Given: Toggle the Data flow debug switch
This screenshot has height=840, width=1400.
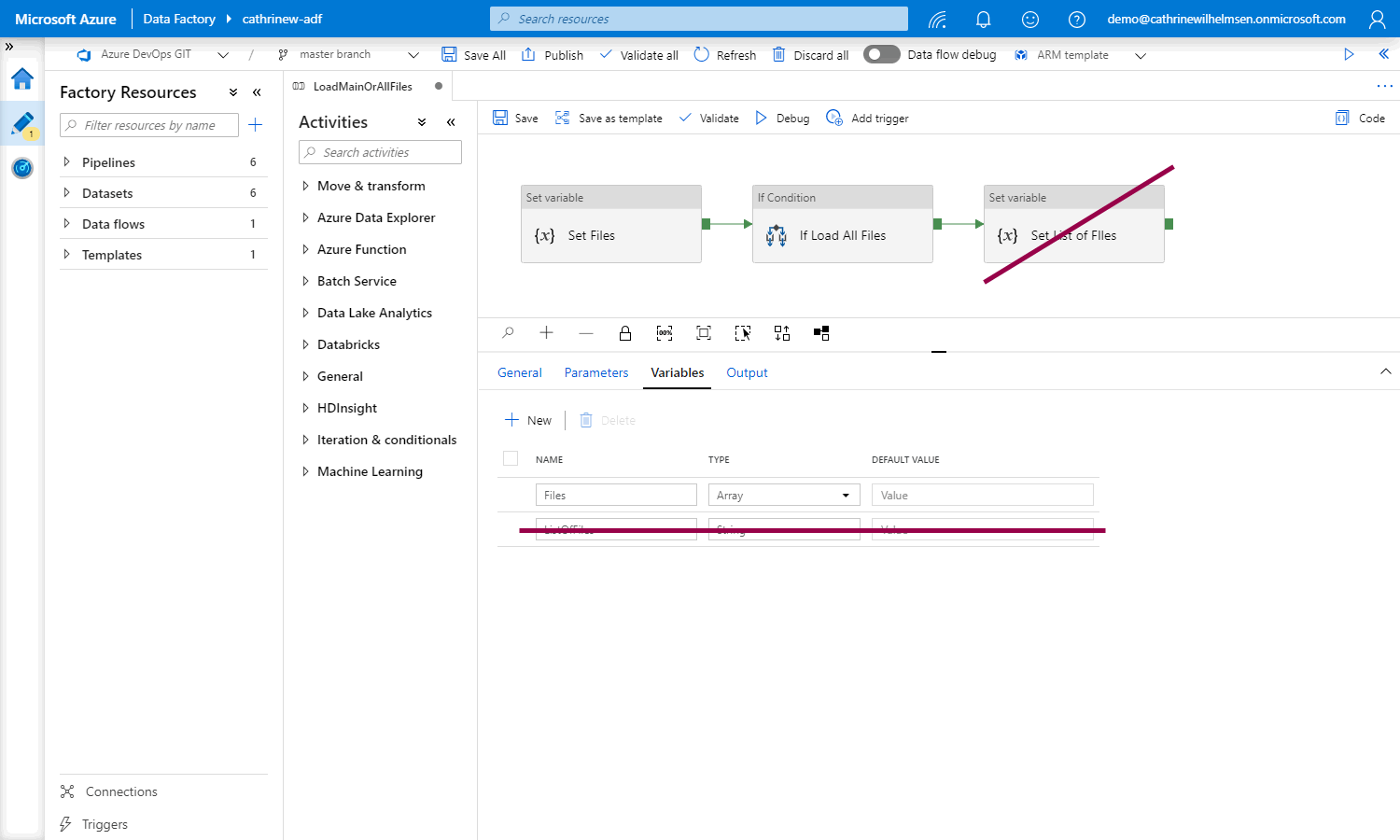Looking at the screenshot, I should (881, 54).
